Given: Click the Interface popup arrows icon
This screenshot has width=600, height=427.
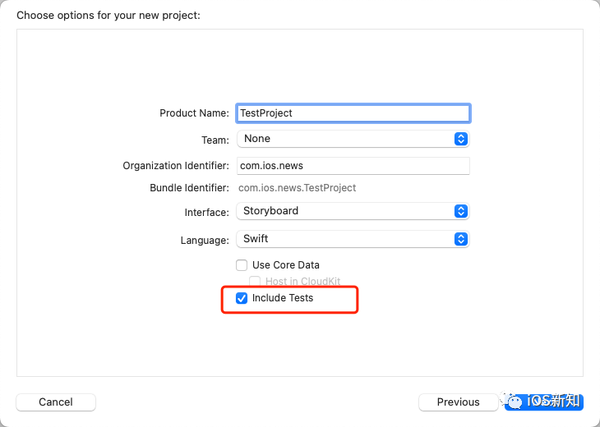Looking at the screenshot, I should [461, 211].
